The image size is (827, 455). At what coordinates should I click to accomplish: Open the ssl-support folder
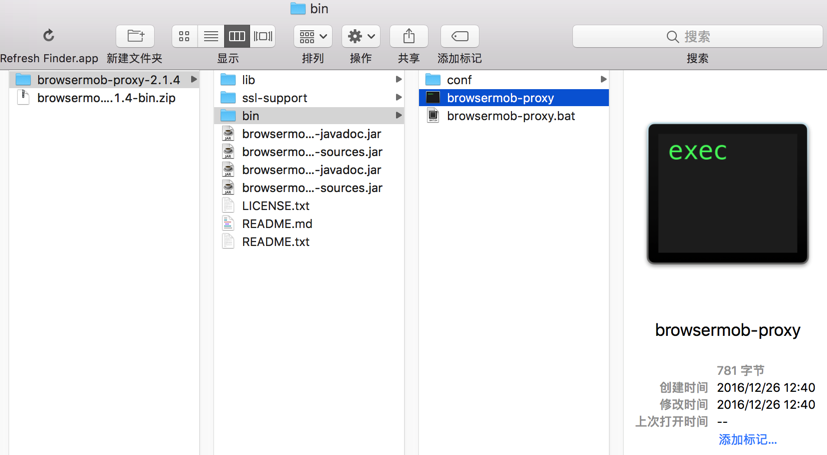click(x=309, y=98)
